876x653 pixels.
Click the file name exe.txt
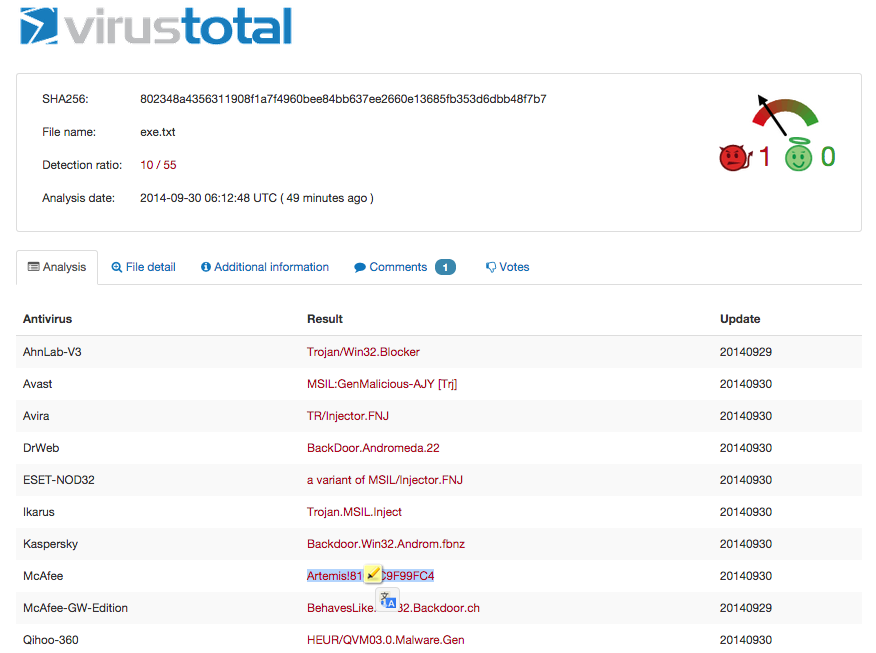[158, 132]
